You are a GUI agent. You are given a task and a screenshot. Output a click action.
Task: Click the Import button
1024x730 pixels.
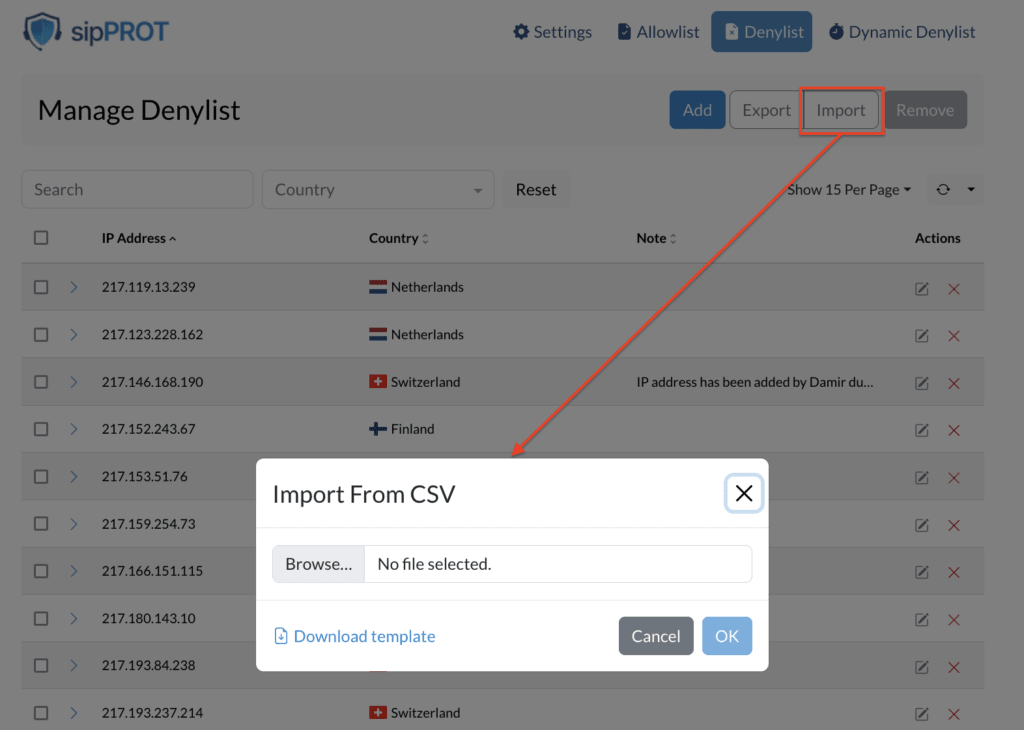(840, 110)
